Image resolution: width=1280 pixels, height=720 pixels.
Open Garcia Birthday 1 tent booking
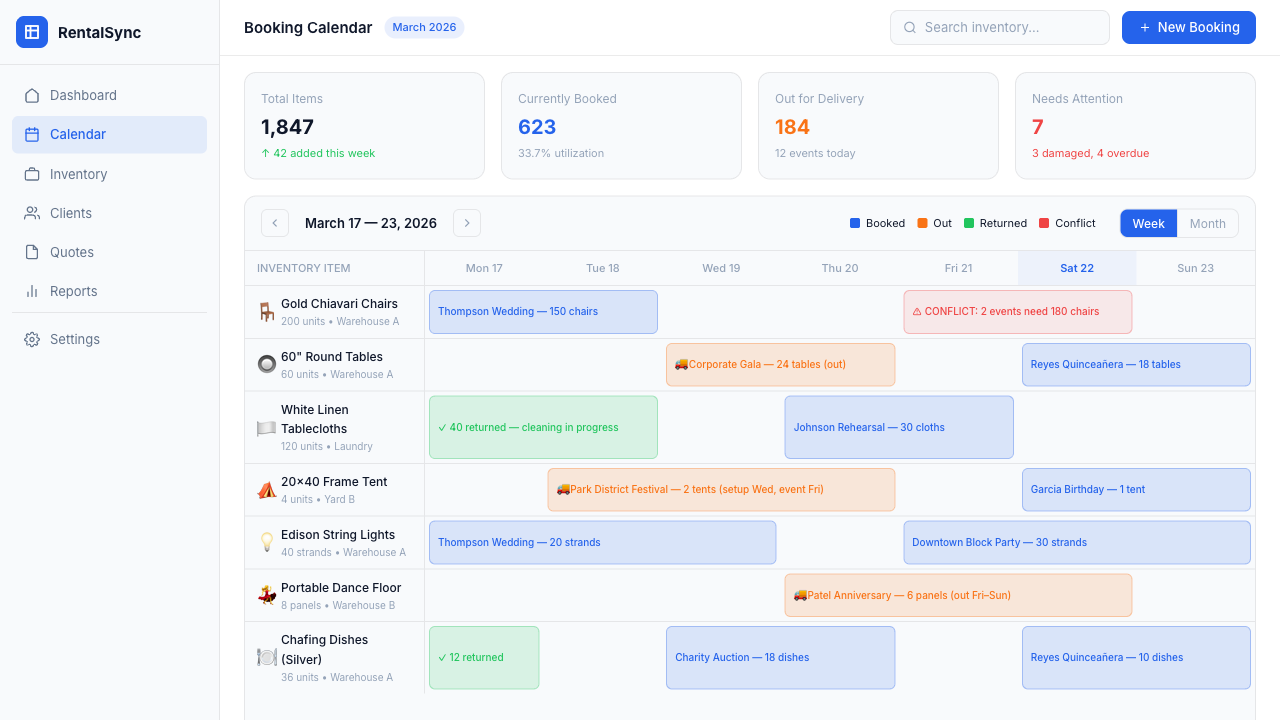pos(1136,490)
